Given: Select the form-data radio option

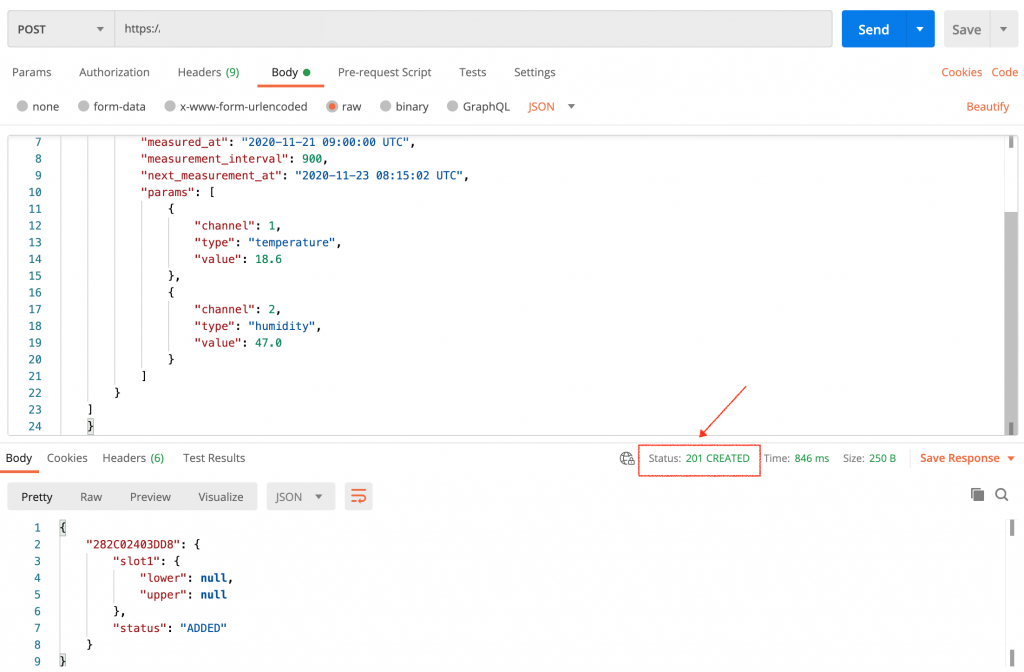Looking at the screenshot, I should tap(84, 106).
